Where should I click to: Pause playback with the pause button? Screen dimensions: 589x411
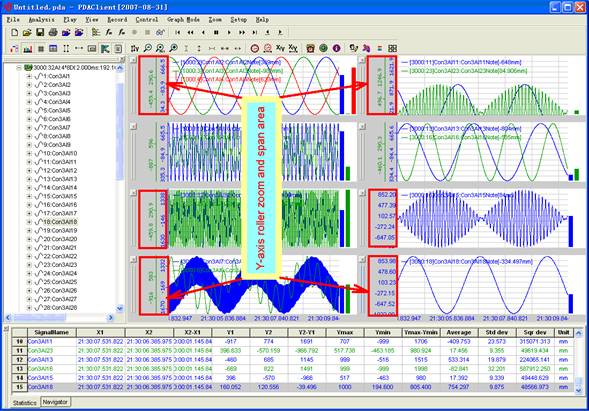click(216, 33)
